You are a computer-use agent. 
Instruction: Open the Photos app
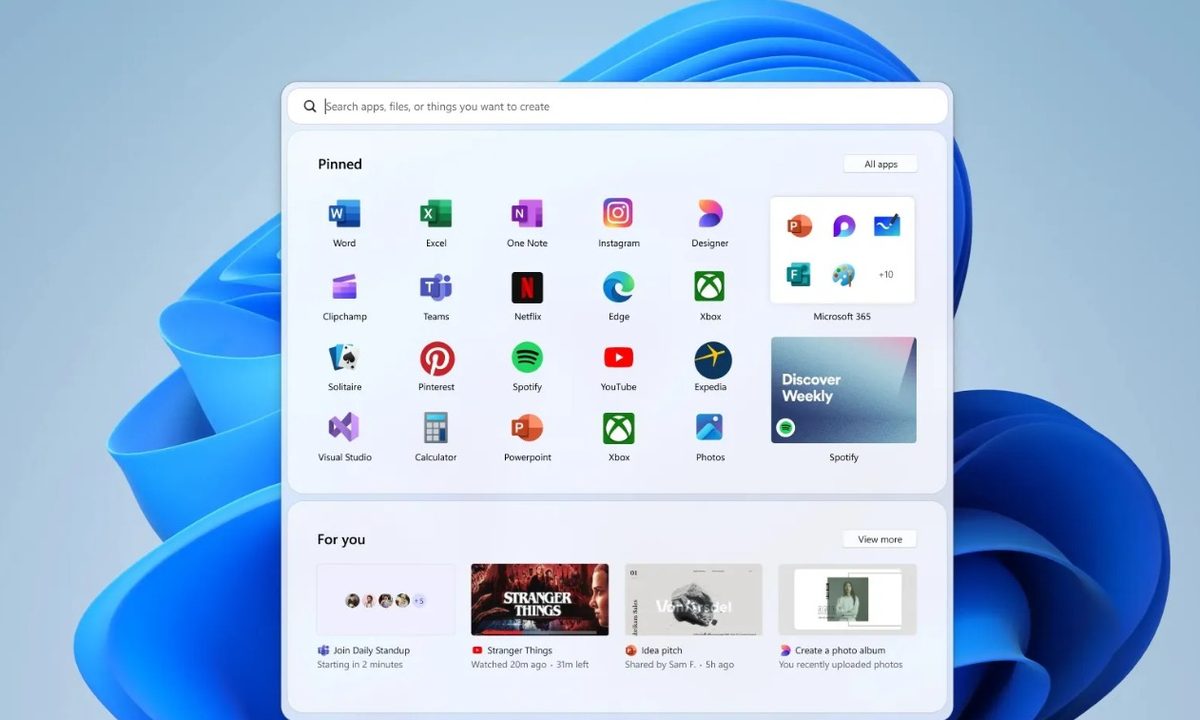pos(710,428)
